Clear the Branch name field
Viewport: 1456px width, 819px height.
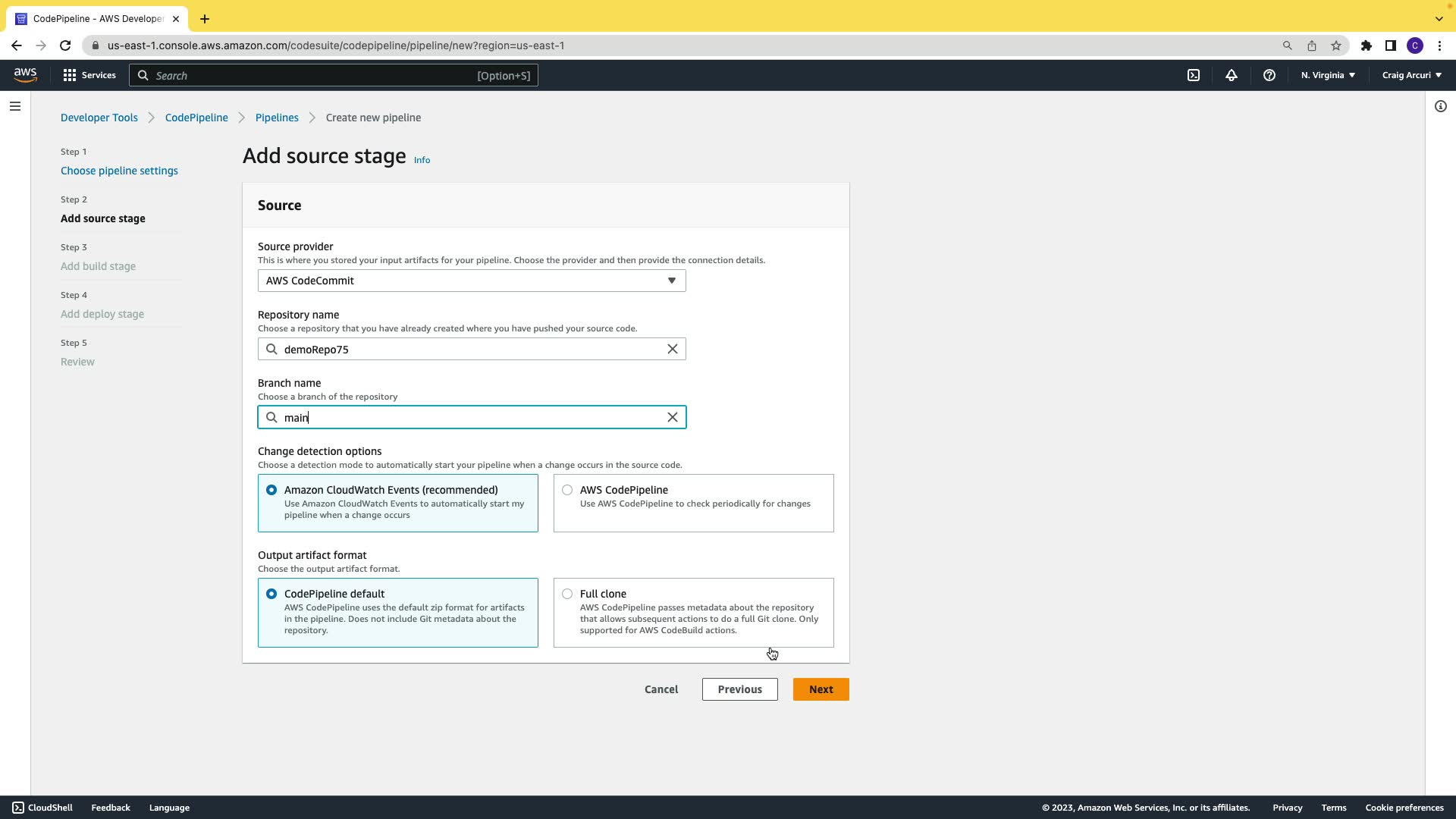673,417
